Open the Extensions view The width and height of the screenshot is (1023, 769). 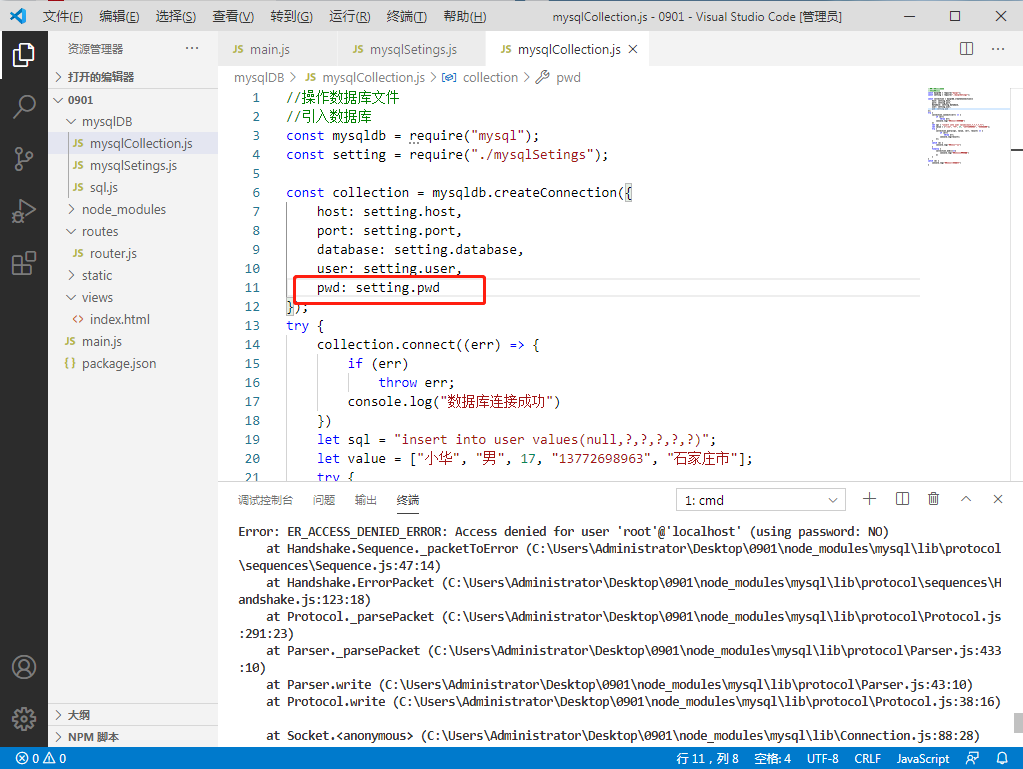[23, 263]
